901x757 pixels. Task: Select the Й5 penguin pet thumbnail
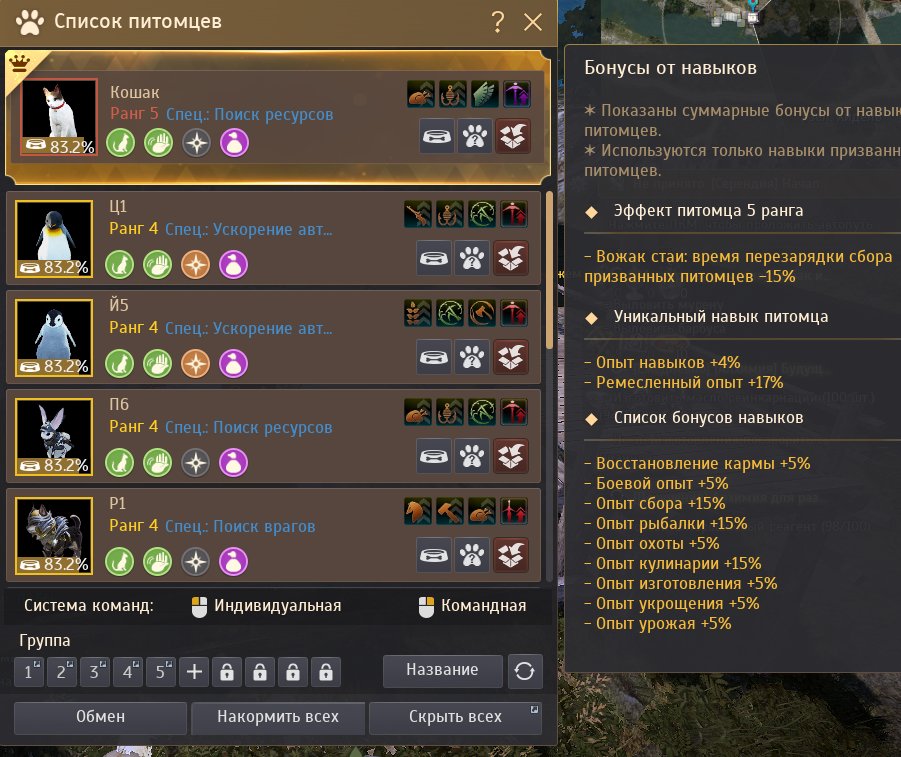54,337
